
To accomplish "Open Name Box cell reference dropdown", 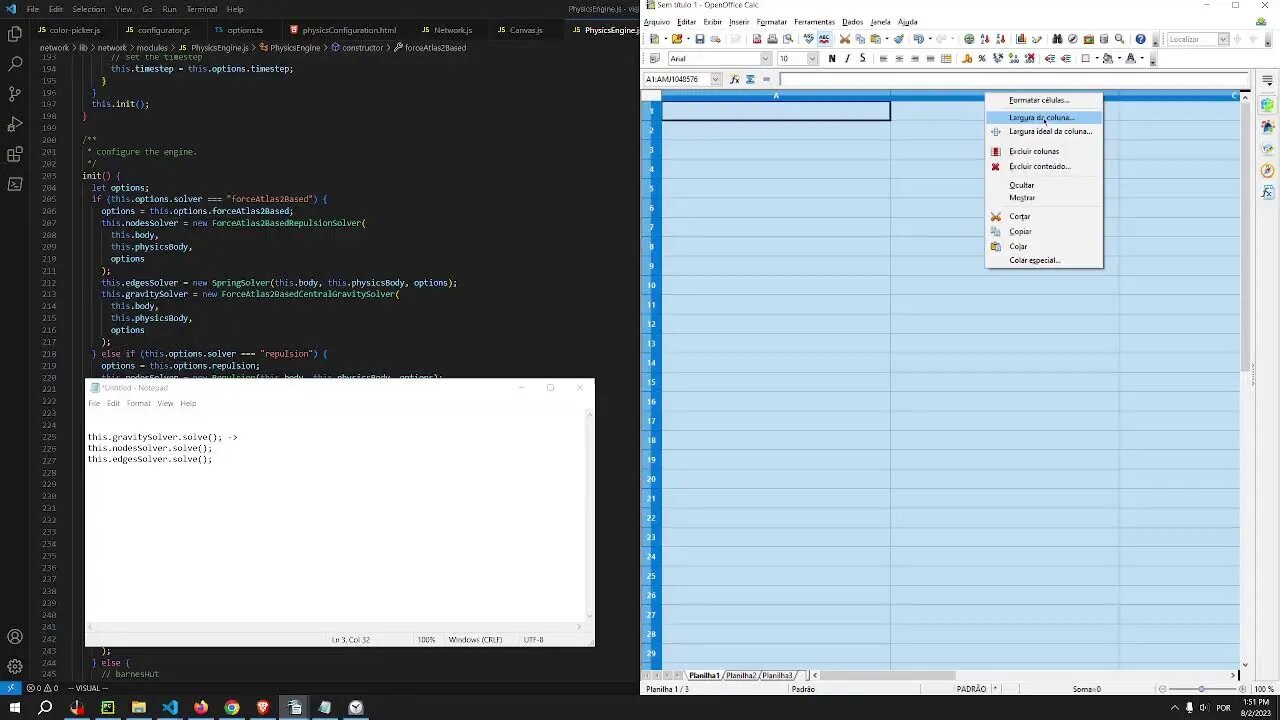I will 715,79.
